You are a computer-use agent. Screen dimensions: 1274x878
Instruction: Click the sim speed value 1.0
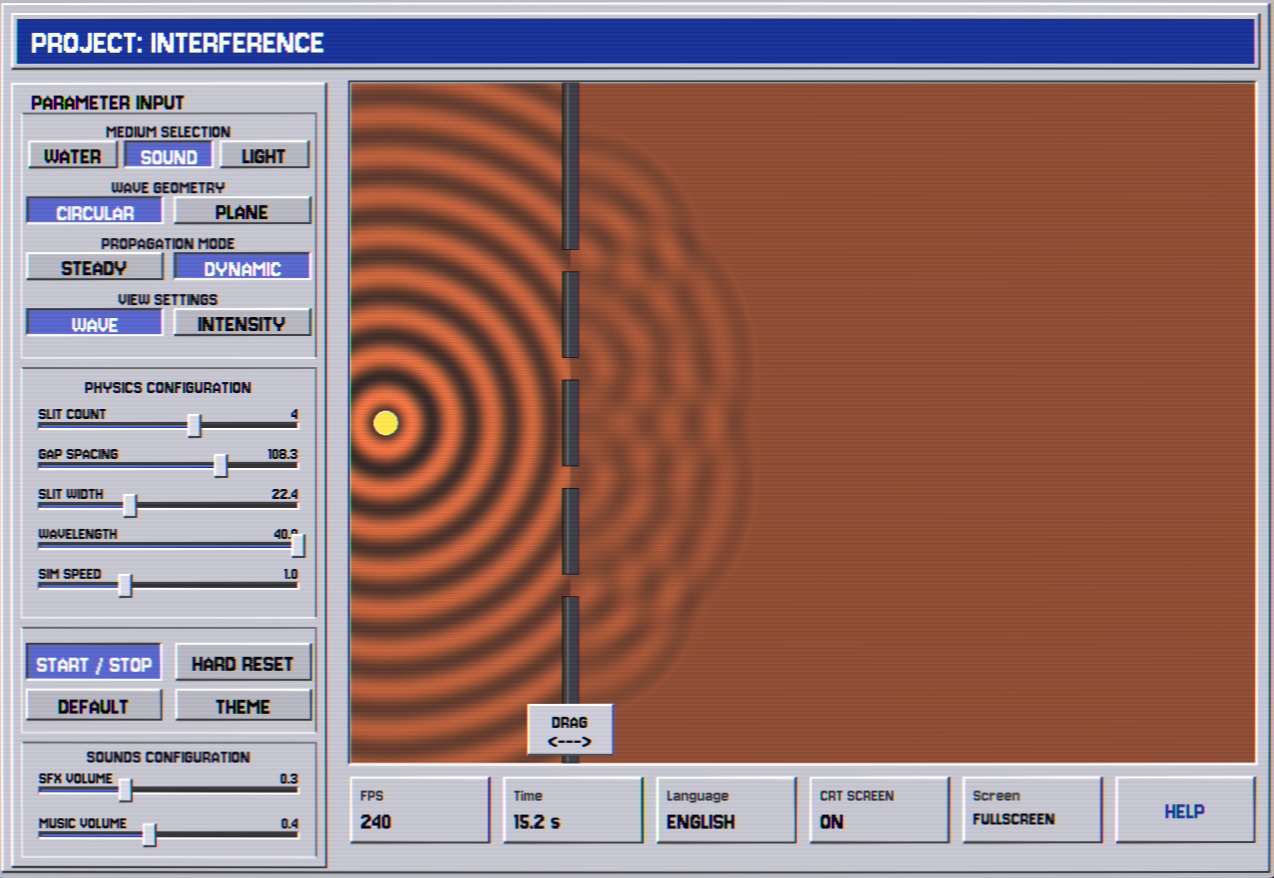290,574
